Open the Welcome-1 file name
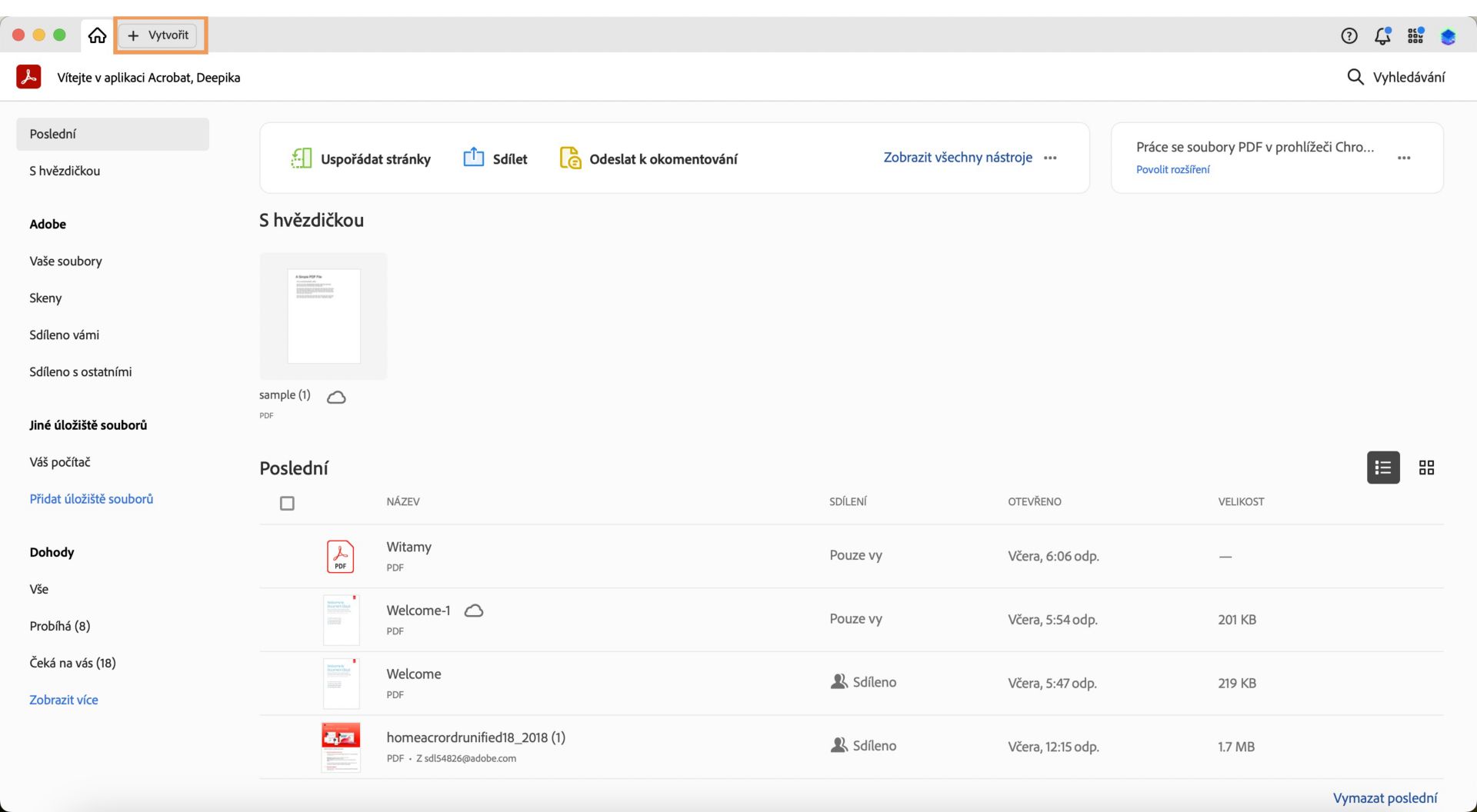Image resolution: width=1477 pixels, height=812 pixels. pos(418,611)
